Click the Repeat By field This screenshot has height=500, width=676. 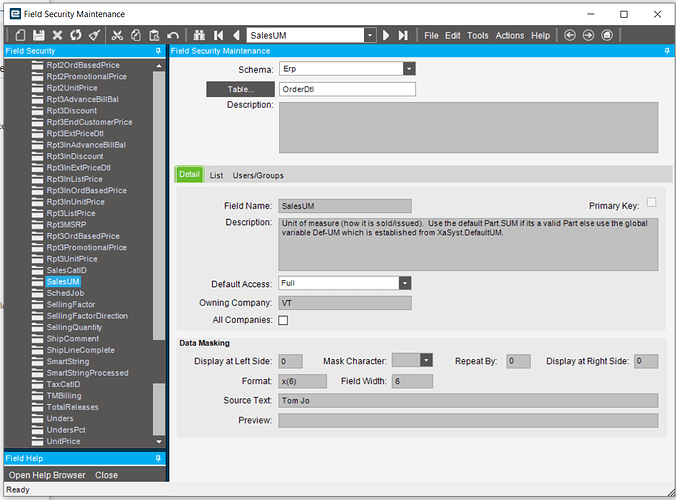(518, 361)
